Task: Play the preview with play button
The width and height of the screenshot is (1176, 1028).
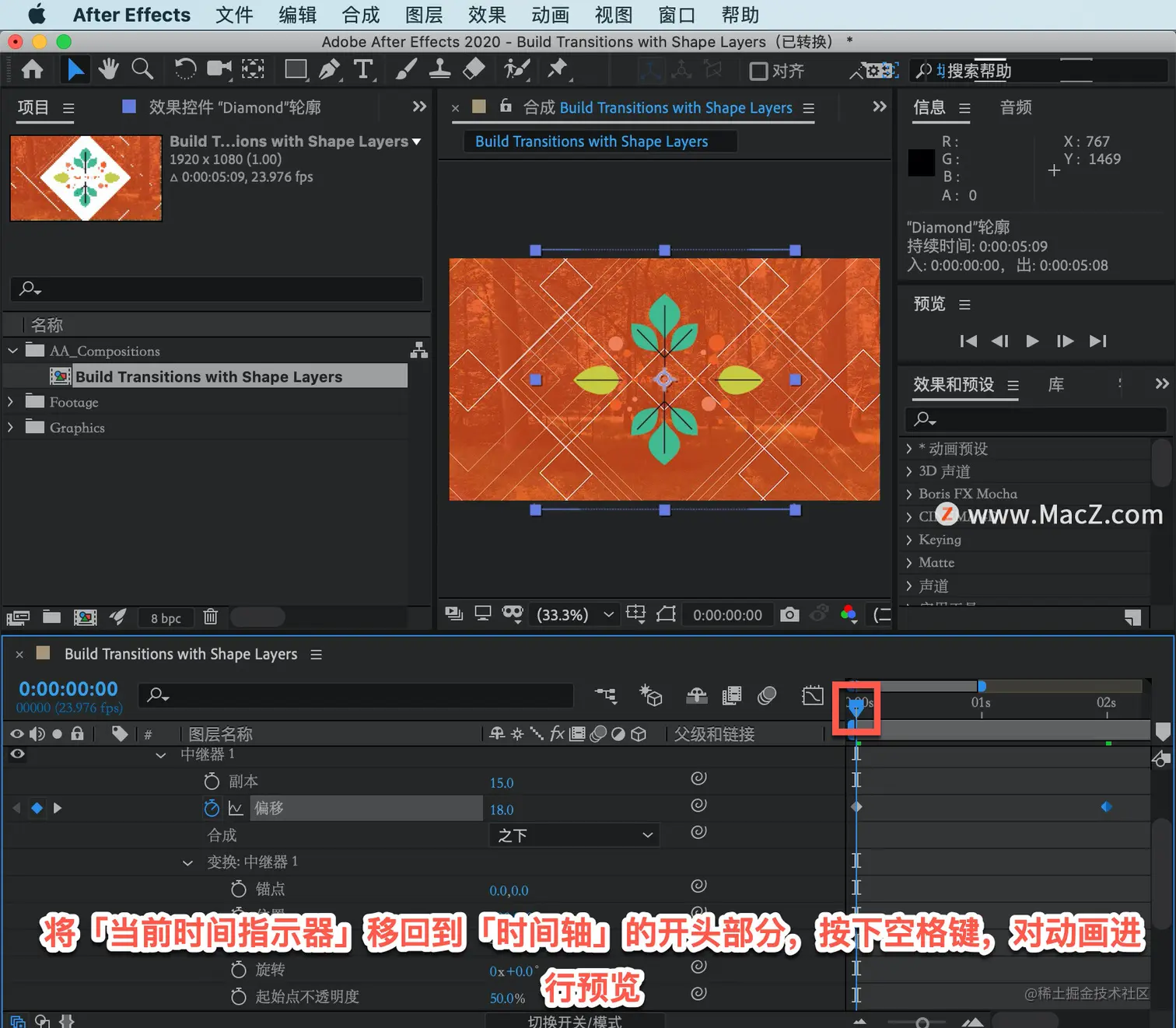Action: pos(1032,341)
